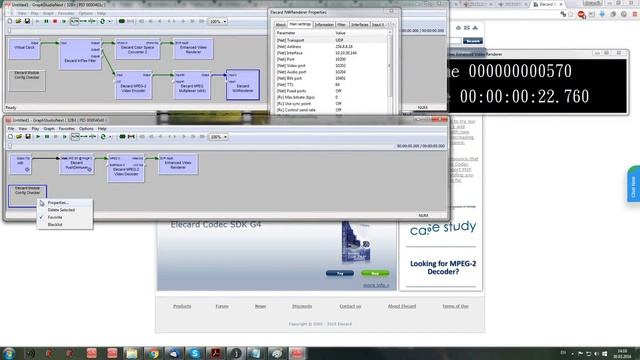Click Open icon in upper GraphStudioNext toolbar
Viewport: 640px width, 360px height.
pos(18,21)
